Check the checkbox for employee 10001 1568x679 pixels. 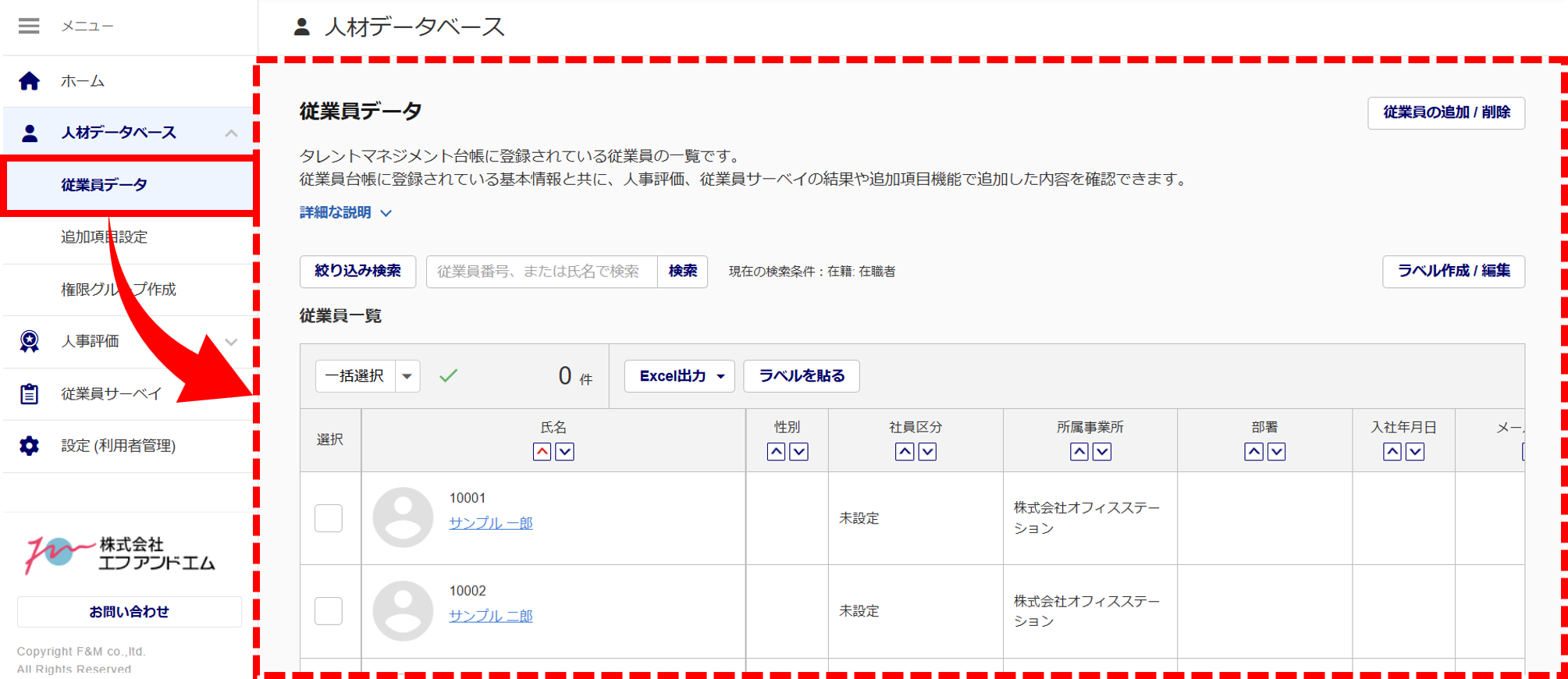(329, 518)
